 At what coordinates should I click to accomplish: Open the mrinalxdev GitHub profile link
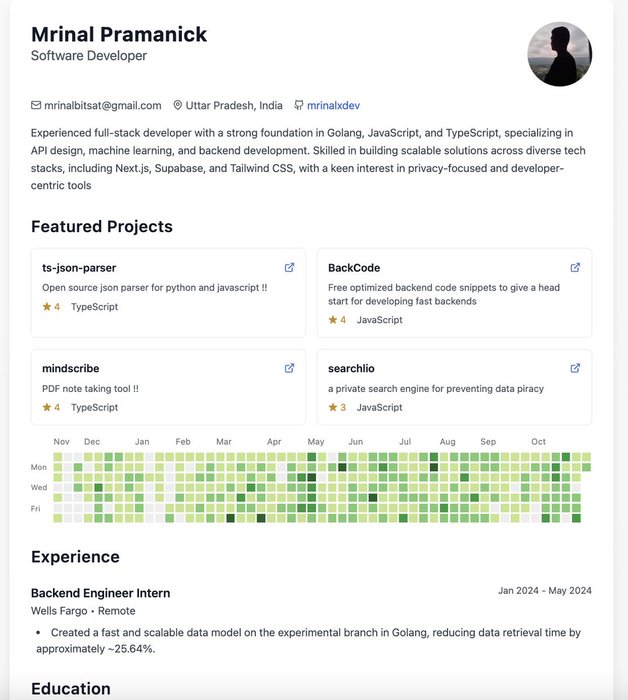click(x=333, y=106)
